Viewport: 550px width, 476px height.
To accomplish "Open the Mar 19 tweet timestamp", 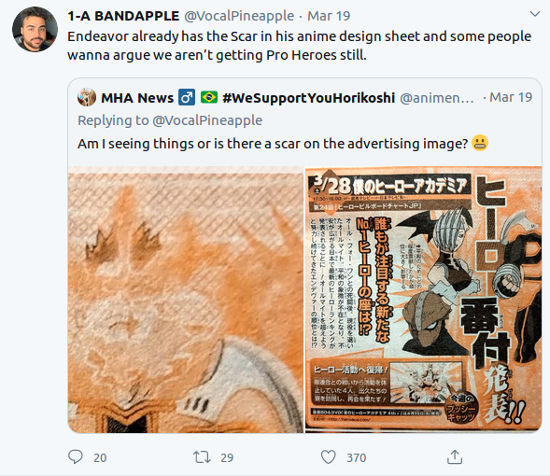I will tap(329, 16).
